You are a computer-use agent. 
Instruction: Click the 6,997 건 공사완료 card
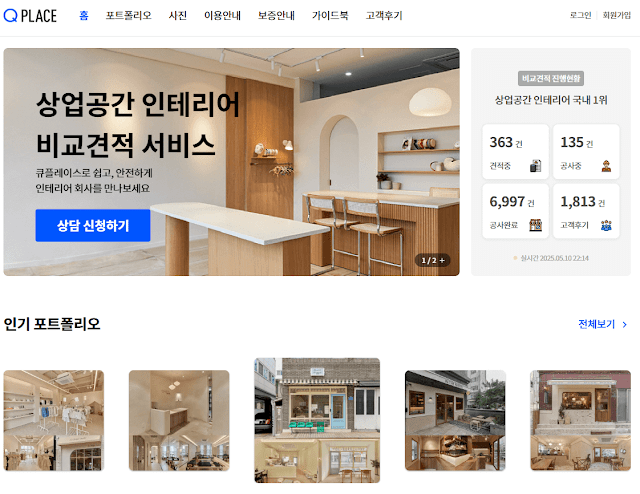(x=516, y=211)
